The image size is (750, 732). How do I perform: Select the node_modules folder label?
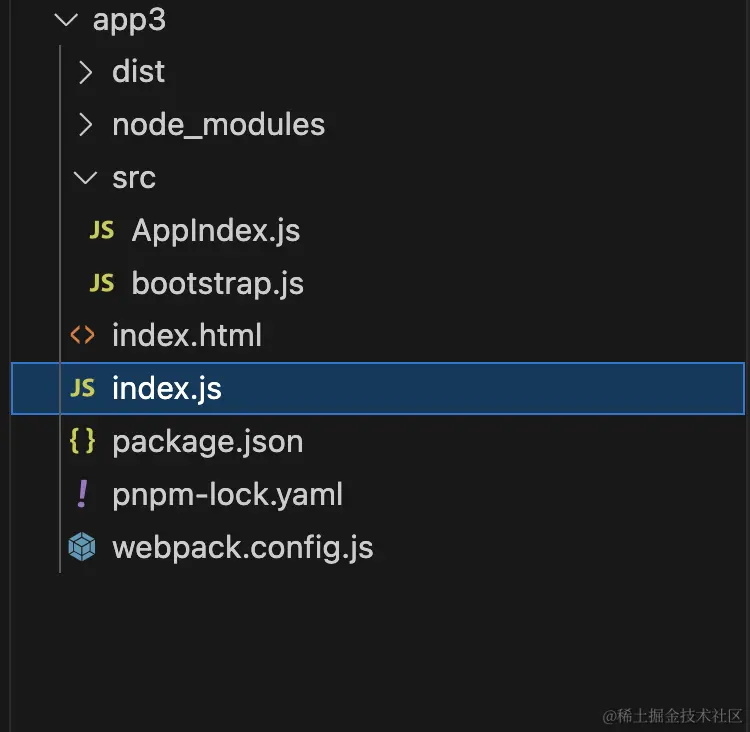click(218, 125)
